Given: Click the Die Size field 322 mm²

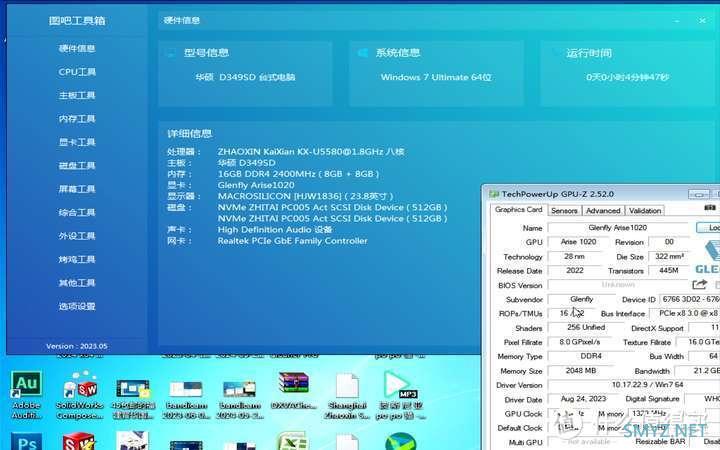Looking at the screenshot, I should coord(669,256).
